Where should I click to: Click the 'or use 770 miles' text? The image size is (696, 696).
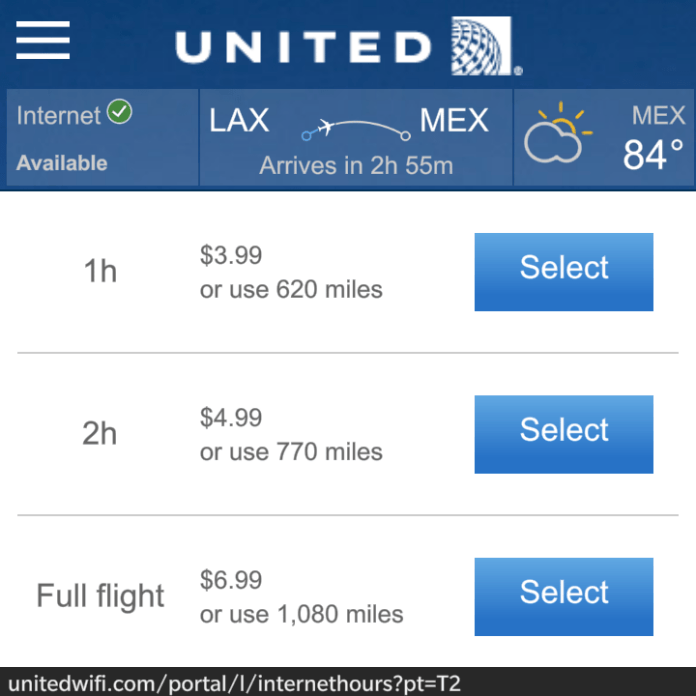[x=291, y=452]
